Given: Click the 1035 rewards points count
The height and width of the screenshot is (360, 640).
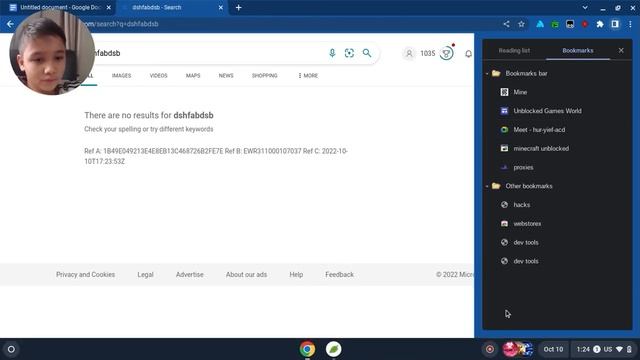Looking at the screenshot, I should pos(427,53).
